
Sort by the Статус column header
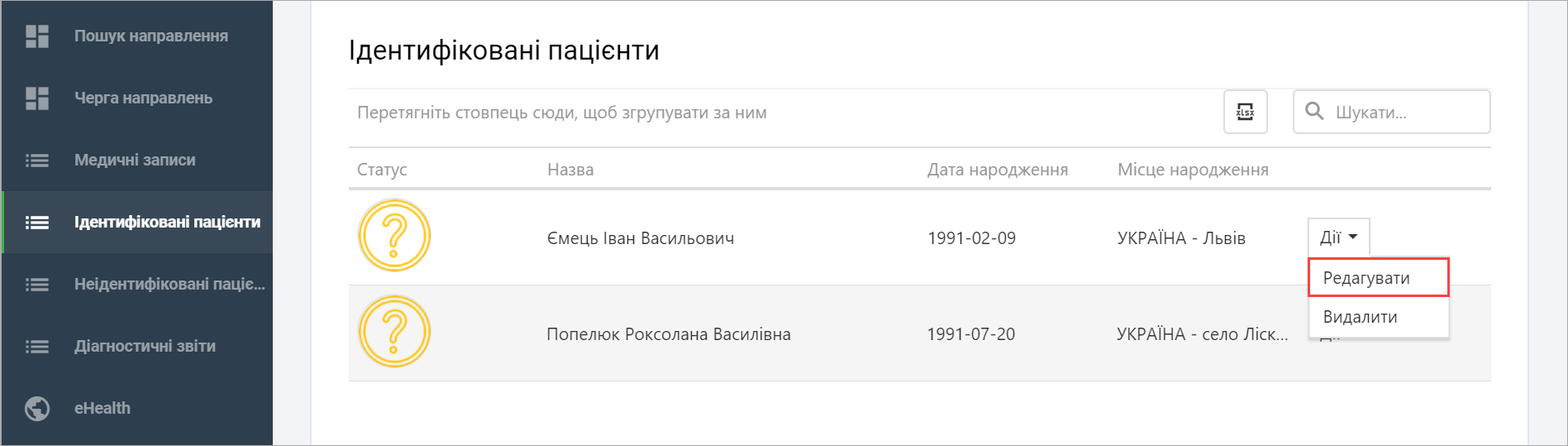[x=382, y=170]
